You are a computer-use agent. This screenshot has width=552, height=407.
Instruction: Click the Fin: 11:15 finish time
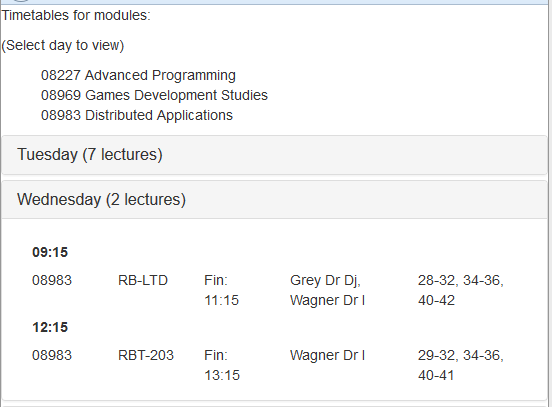[x=221, y=290]
